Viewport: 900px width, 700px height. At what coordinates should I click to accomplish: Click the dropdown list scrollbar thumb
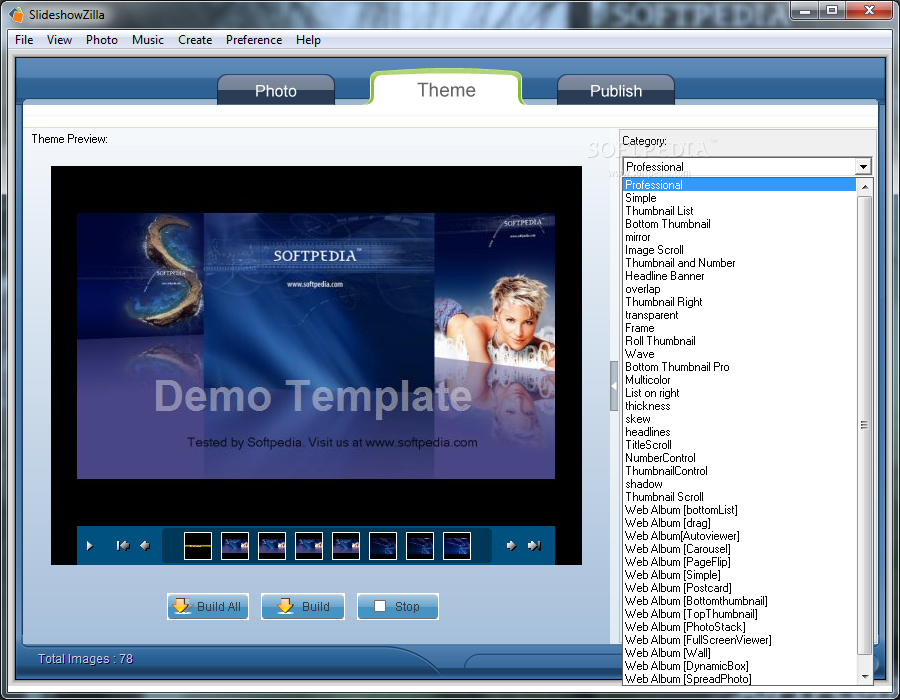[864, 425]
